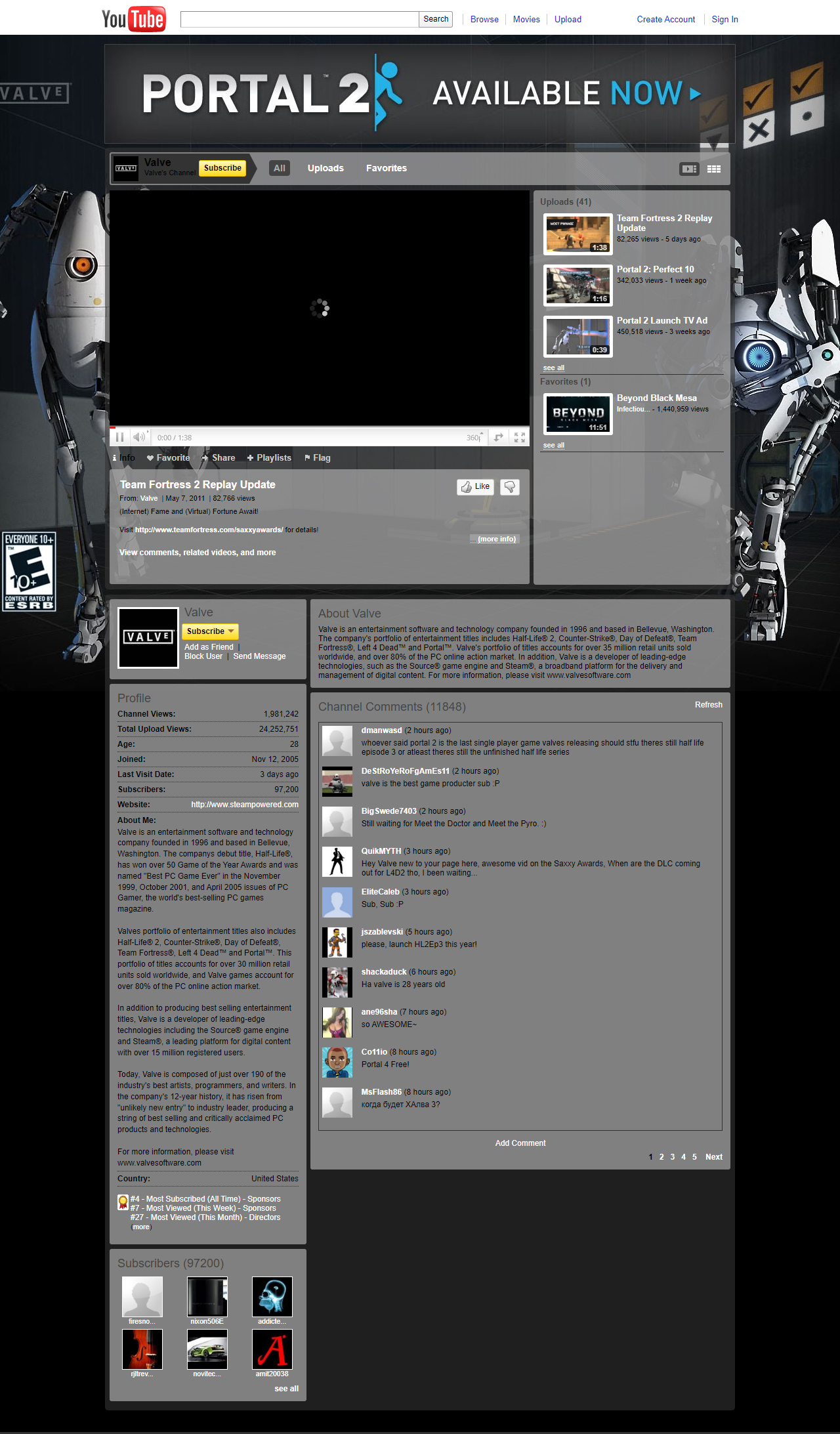The width and height of the screenshot is (840, 1434).
Task: Open the steampowered.com website link
Action: [245, 805]
